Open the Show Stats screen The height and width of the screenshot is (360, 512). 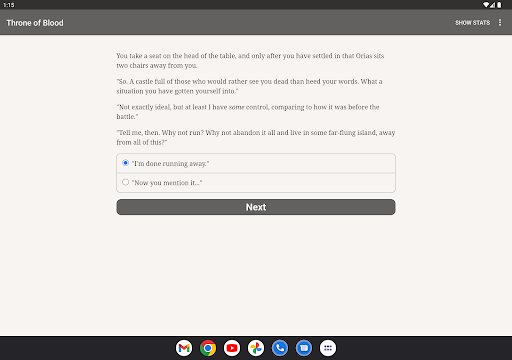tap(472, 23)
